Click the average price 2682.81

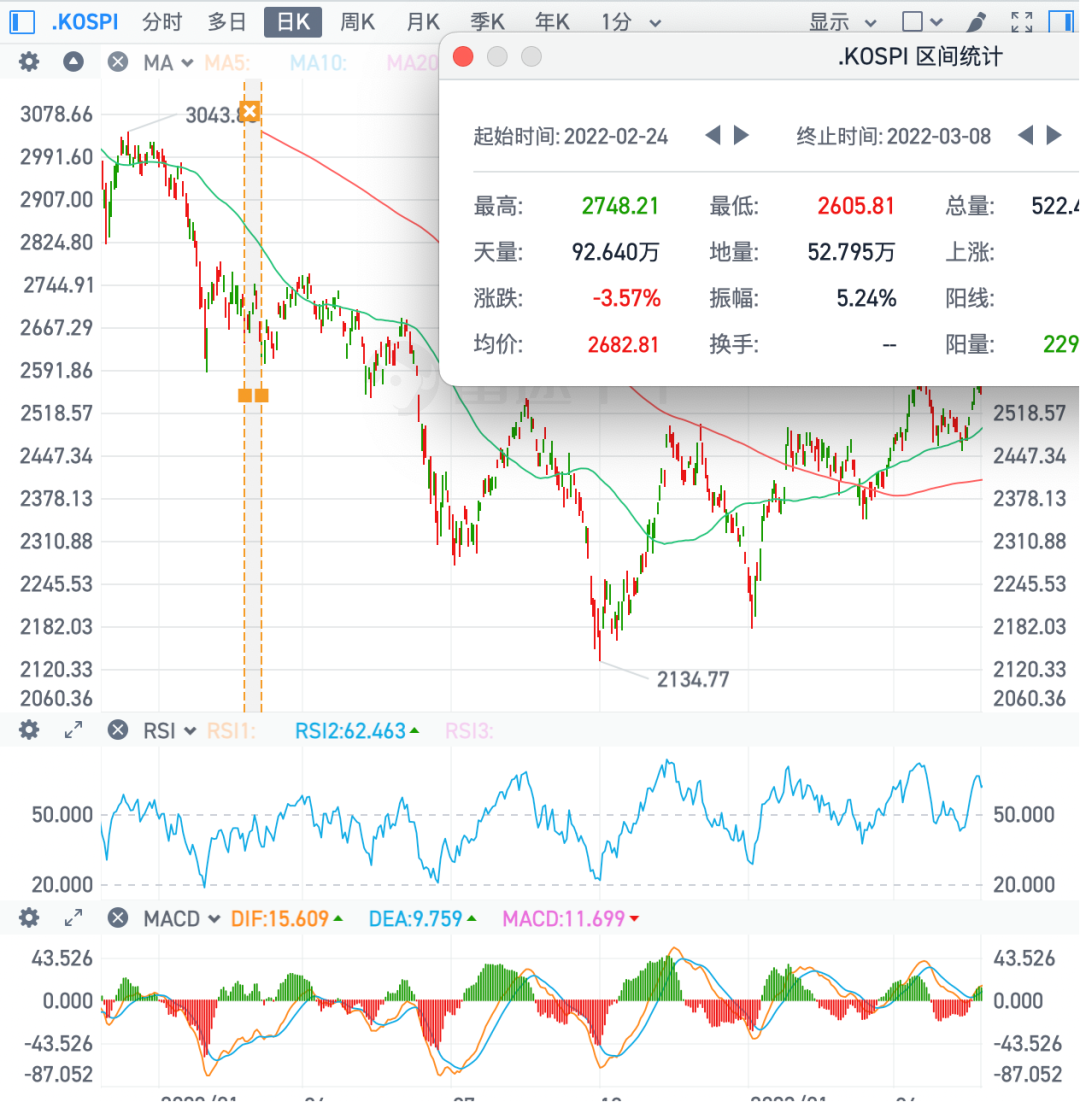[623, 345]
